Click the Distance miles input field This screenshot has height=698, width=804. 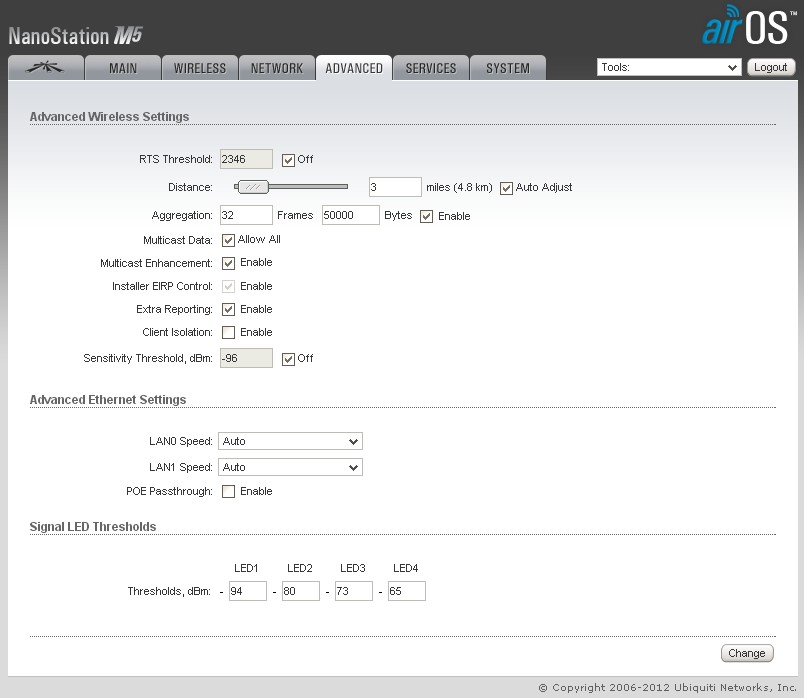click(395, 187)
